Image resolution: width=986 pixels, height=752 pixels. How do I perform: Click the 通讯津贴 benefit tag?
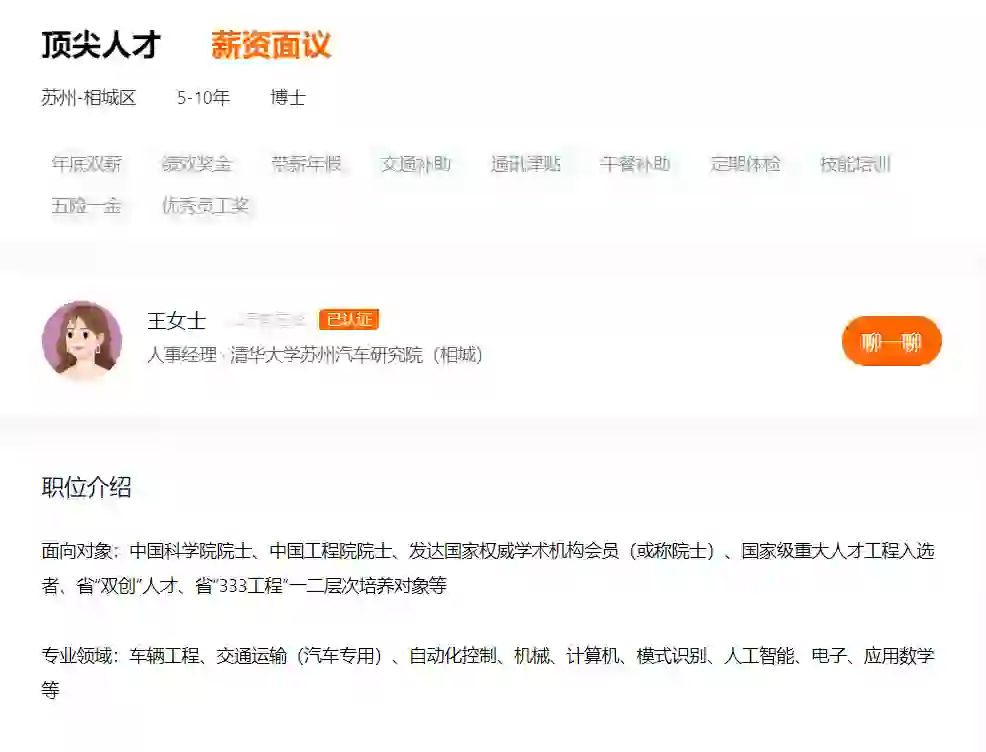click(x=527, y=164)
